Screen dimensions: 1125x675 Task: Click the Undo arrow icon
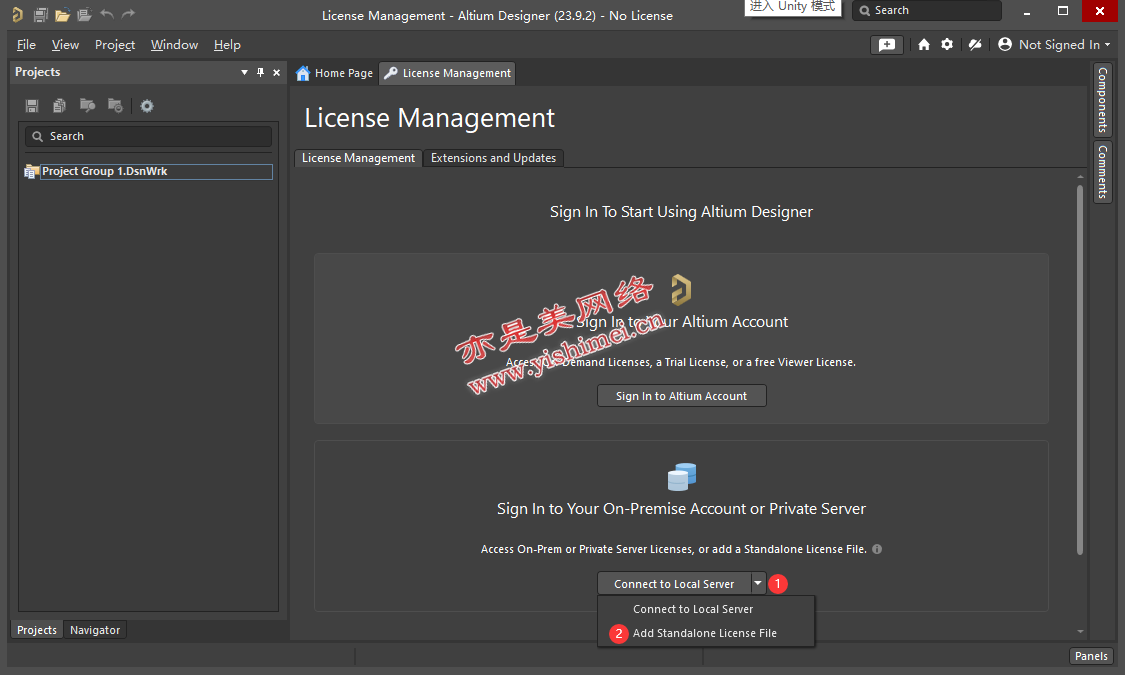(x=107, y=14)
